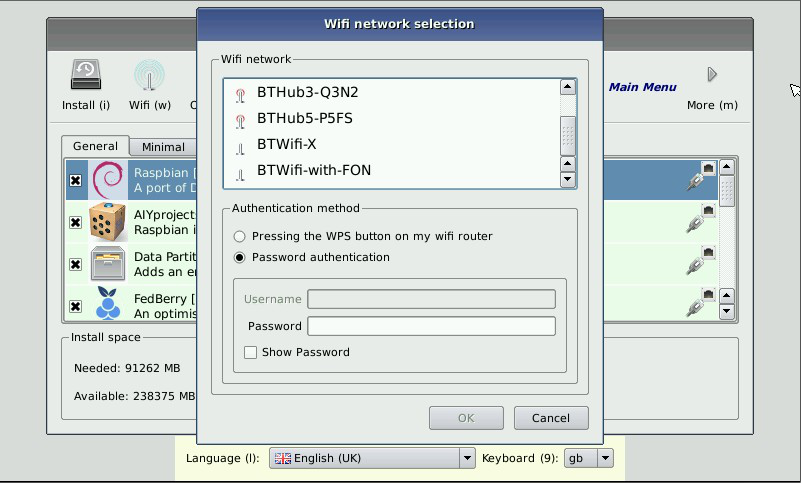Click wifi list scrollbar bottom down arrow

pos(568,180)
